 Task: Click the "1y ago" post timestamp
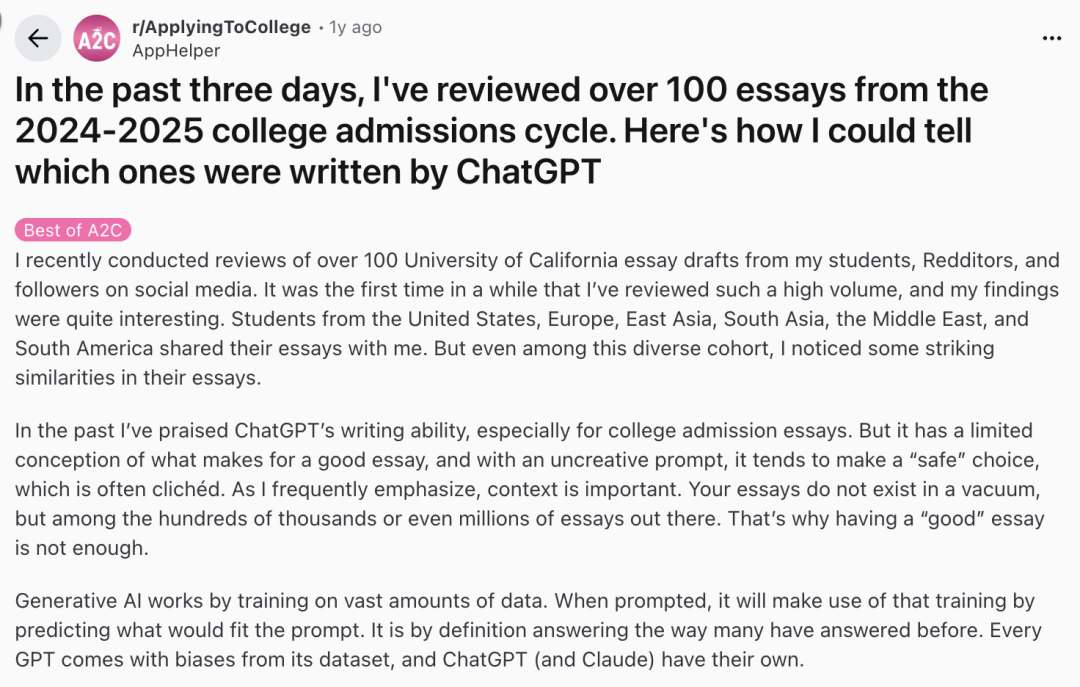(x=355, y=28)
